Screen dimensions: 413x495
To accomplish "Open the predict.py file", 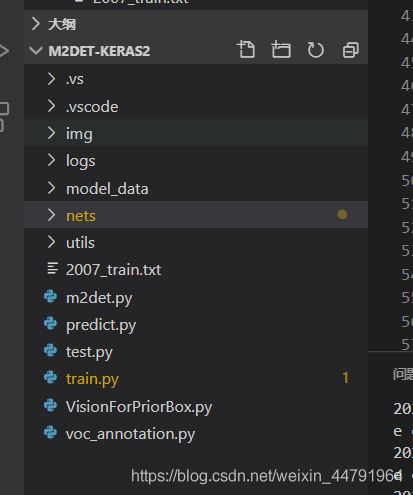I will coord(196,324).
